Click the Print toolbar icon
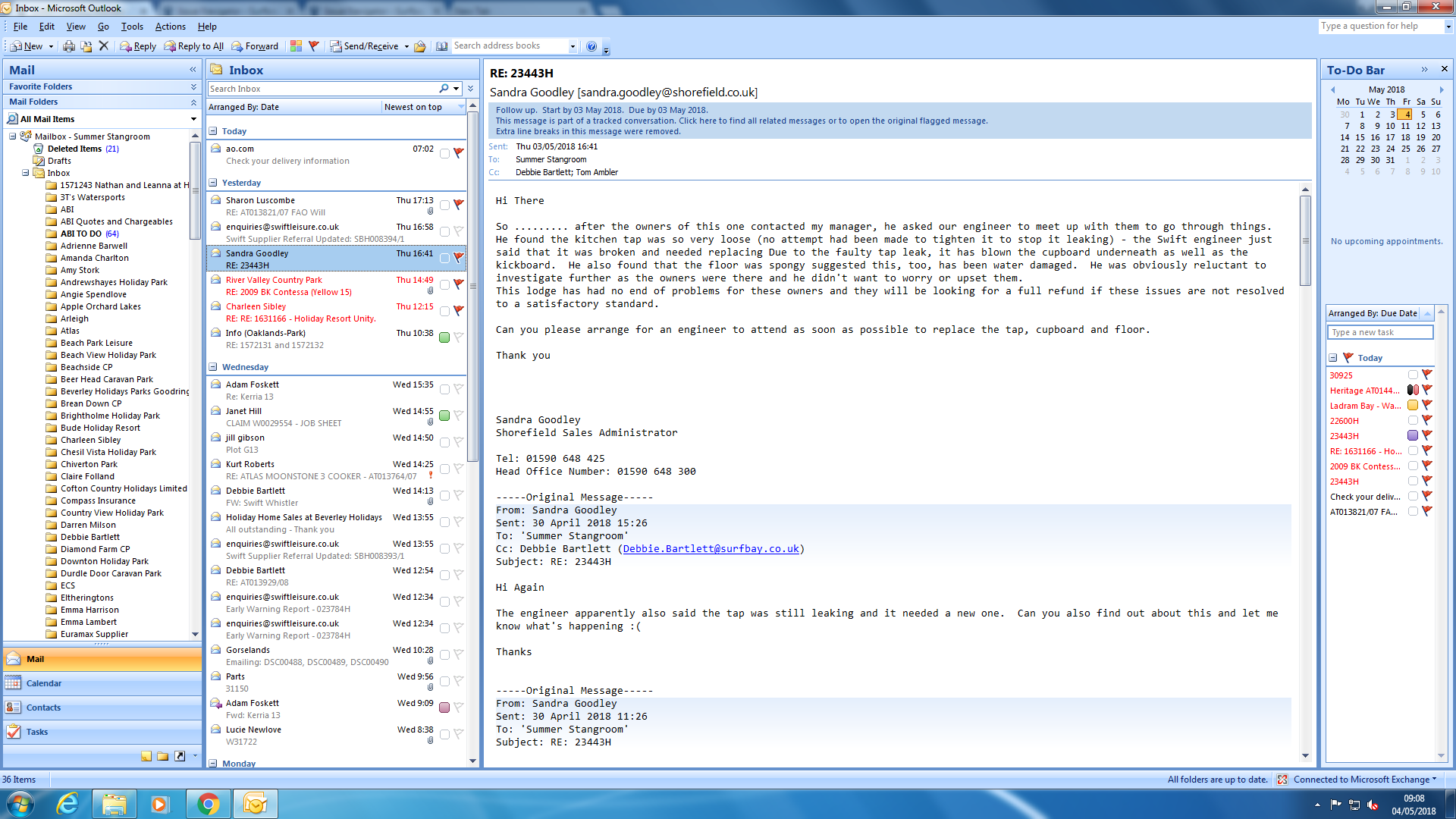 coord(69,46)
